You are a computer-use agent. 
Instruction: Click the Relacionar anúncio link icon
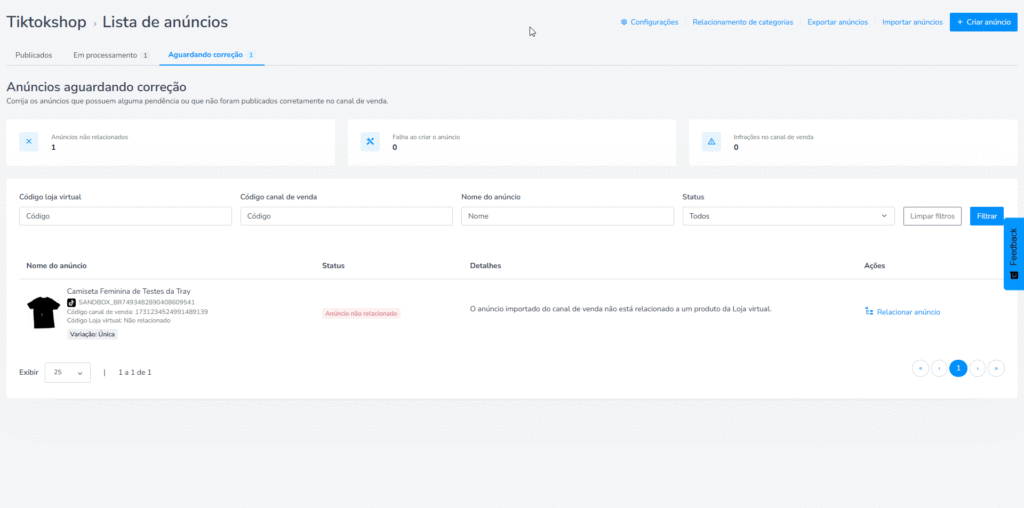click(x=869, y=312)
